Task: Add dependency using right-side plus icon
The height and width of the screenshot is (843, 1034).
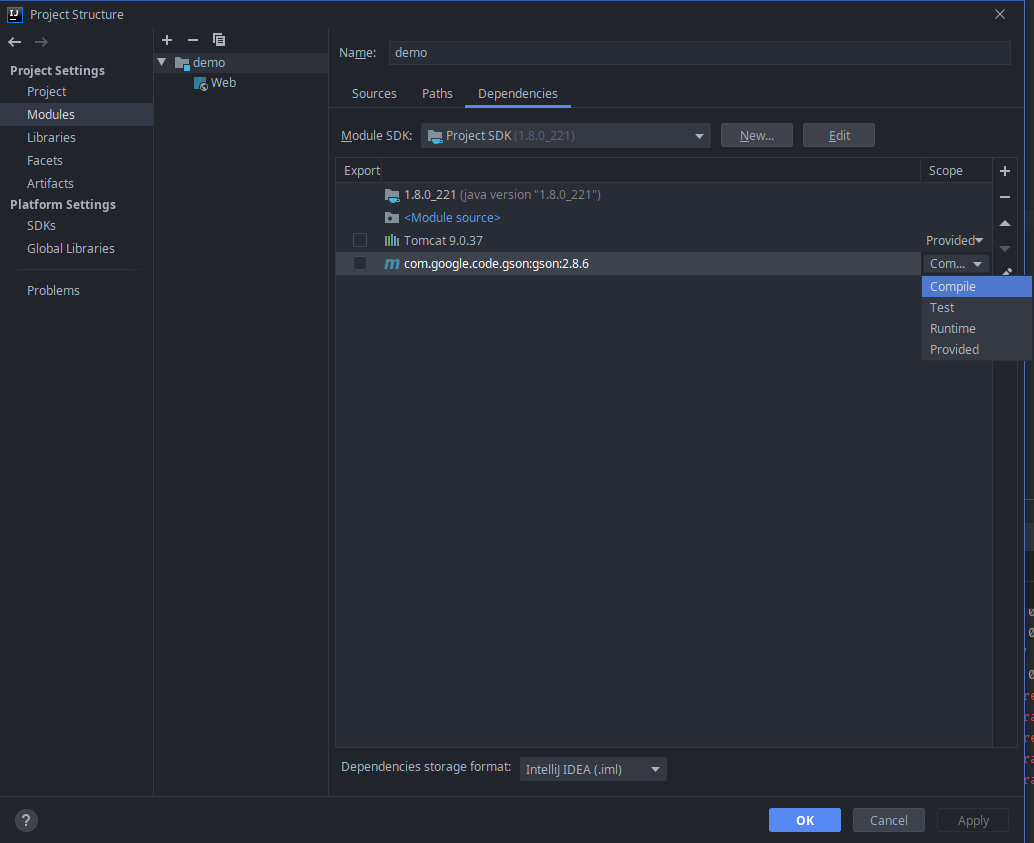Action: pos(1005,171)
